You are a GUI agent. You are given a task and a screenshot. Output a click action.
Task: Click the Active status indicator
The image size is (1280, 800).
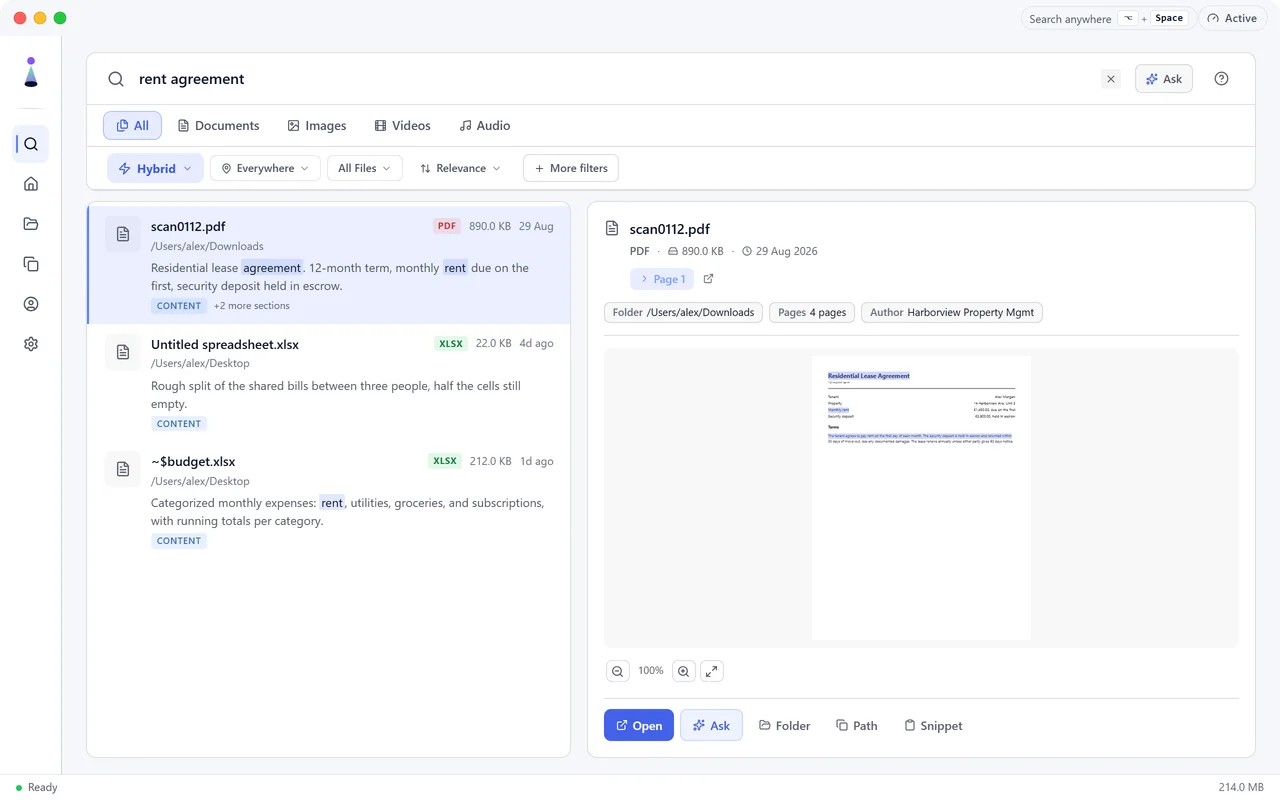point(1233,18)
